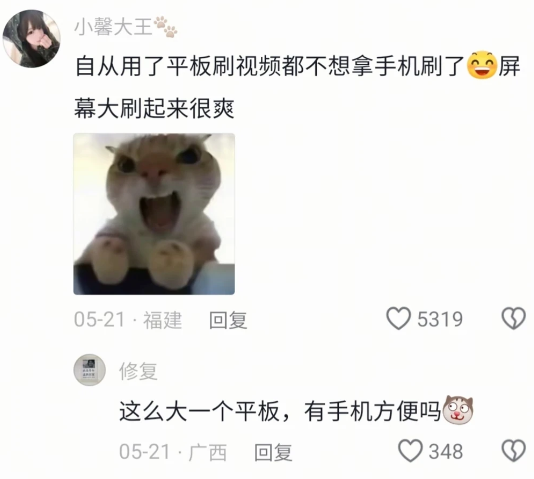Reply to the comment from 福建

(x=228, y=320)
